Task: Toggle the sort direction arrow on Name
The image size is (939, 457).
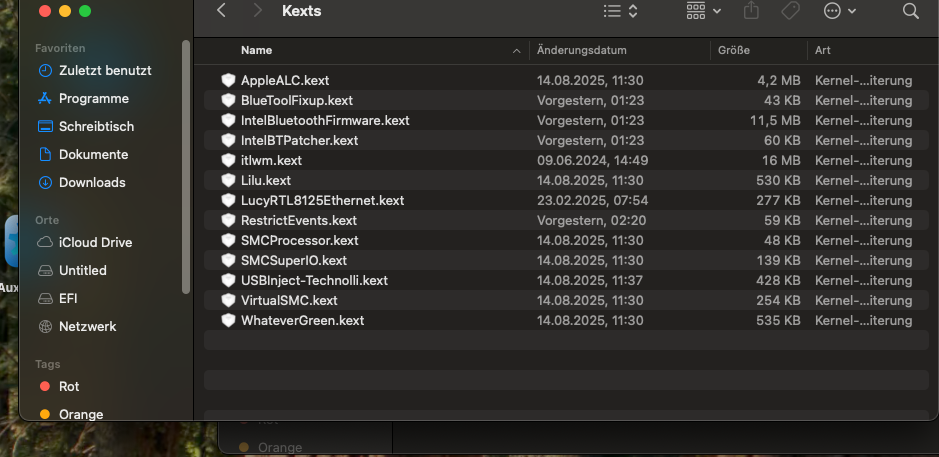Action: click(516, 52)
